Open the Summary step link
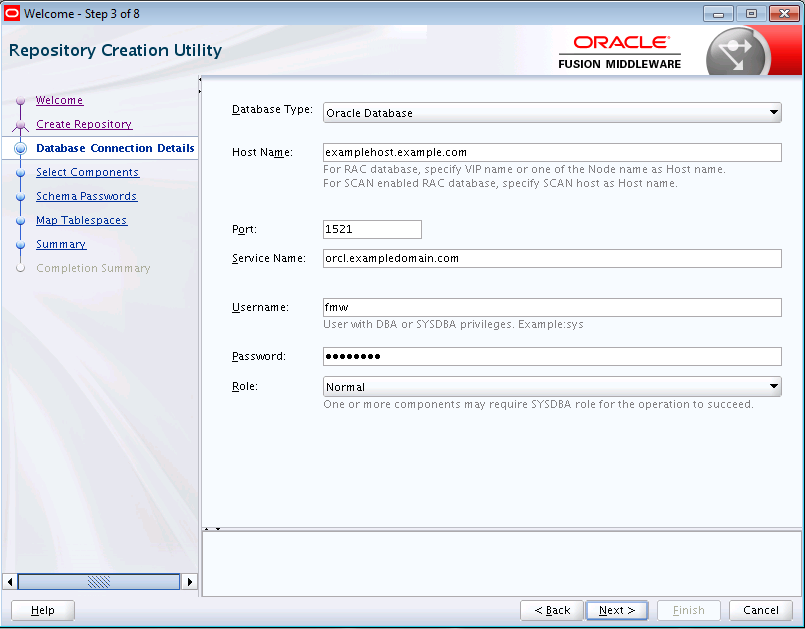The image size is (805, 629). click(x=61, y=244)
